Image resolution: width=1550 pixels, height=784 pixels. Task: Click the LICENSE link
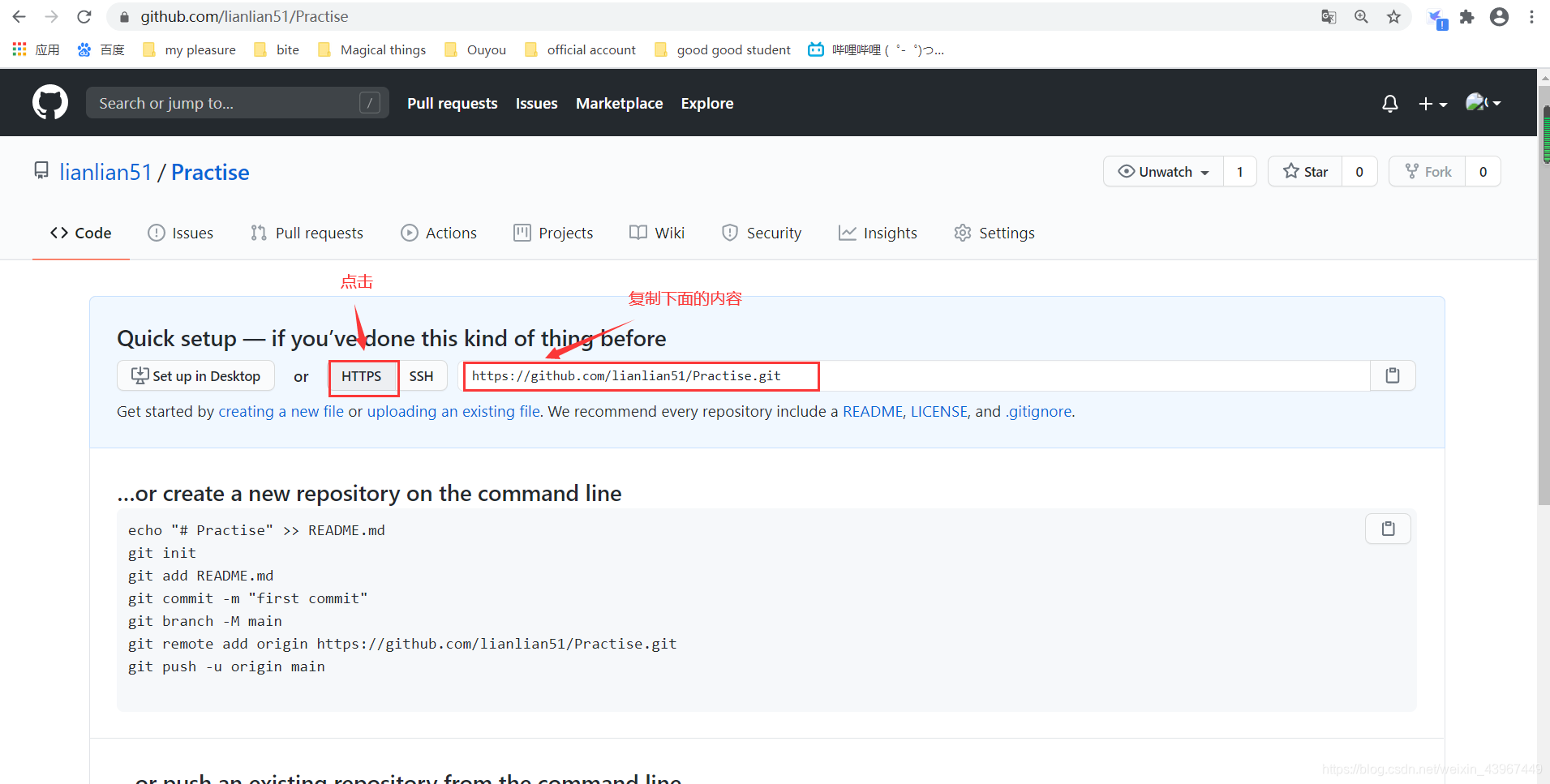pos(939,411)
